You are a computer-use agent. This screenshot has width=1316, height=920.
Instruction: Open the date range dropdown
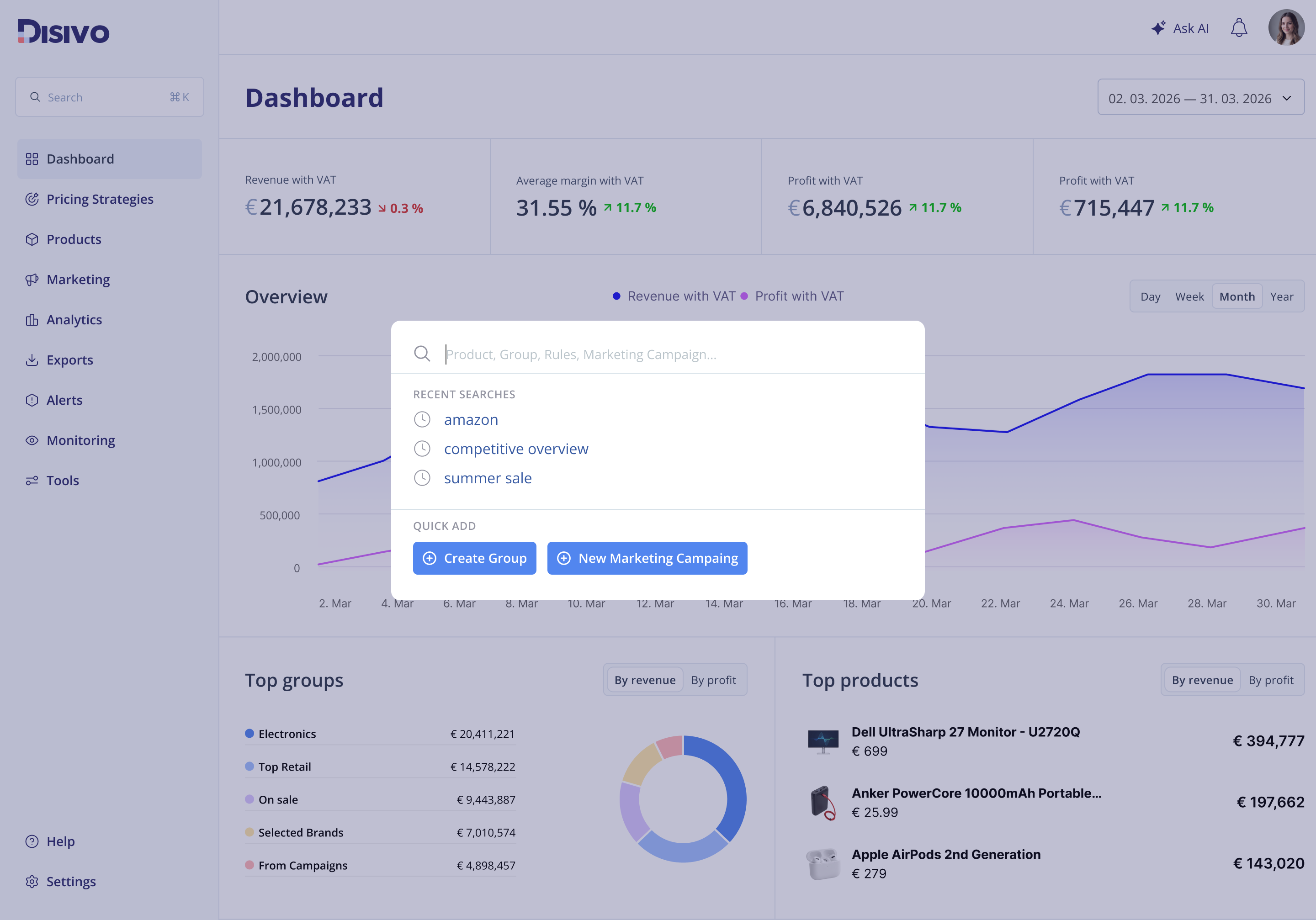tap(1201, 98)
